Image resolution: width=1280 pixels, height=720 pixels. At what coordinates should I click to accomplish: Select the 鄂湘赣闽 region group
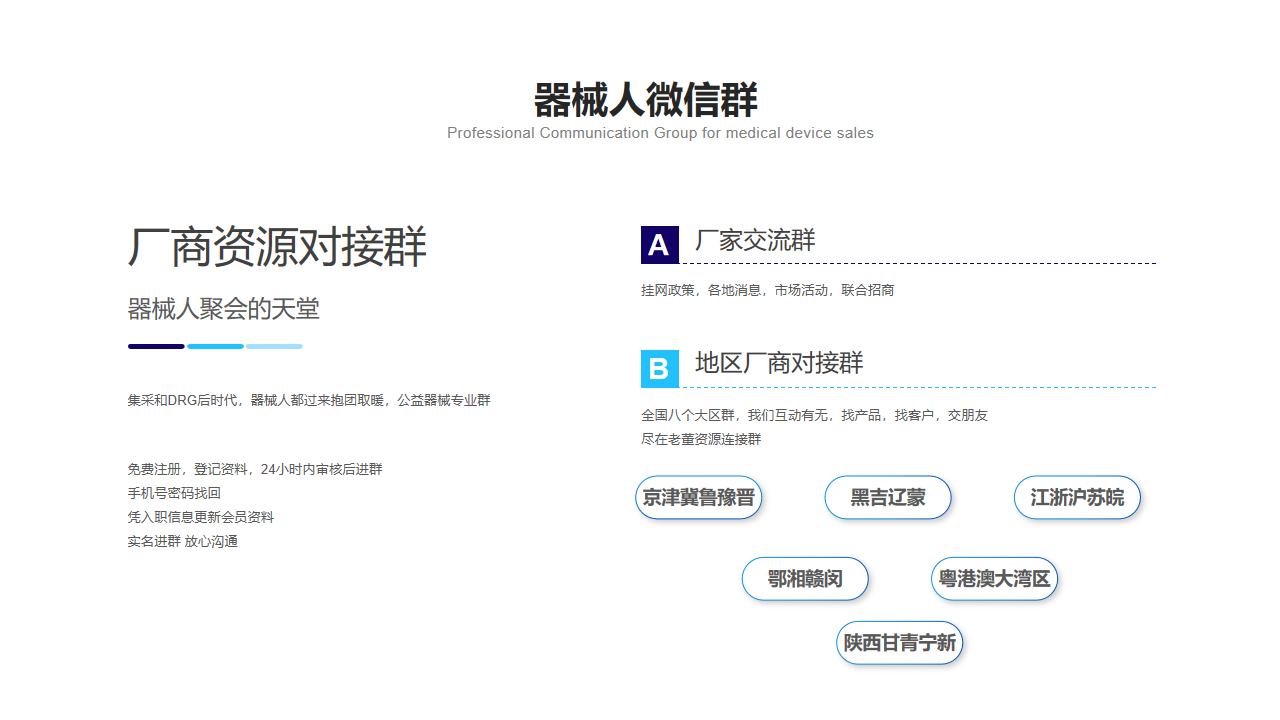coord(805,579)
